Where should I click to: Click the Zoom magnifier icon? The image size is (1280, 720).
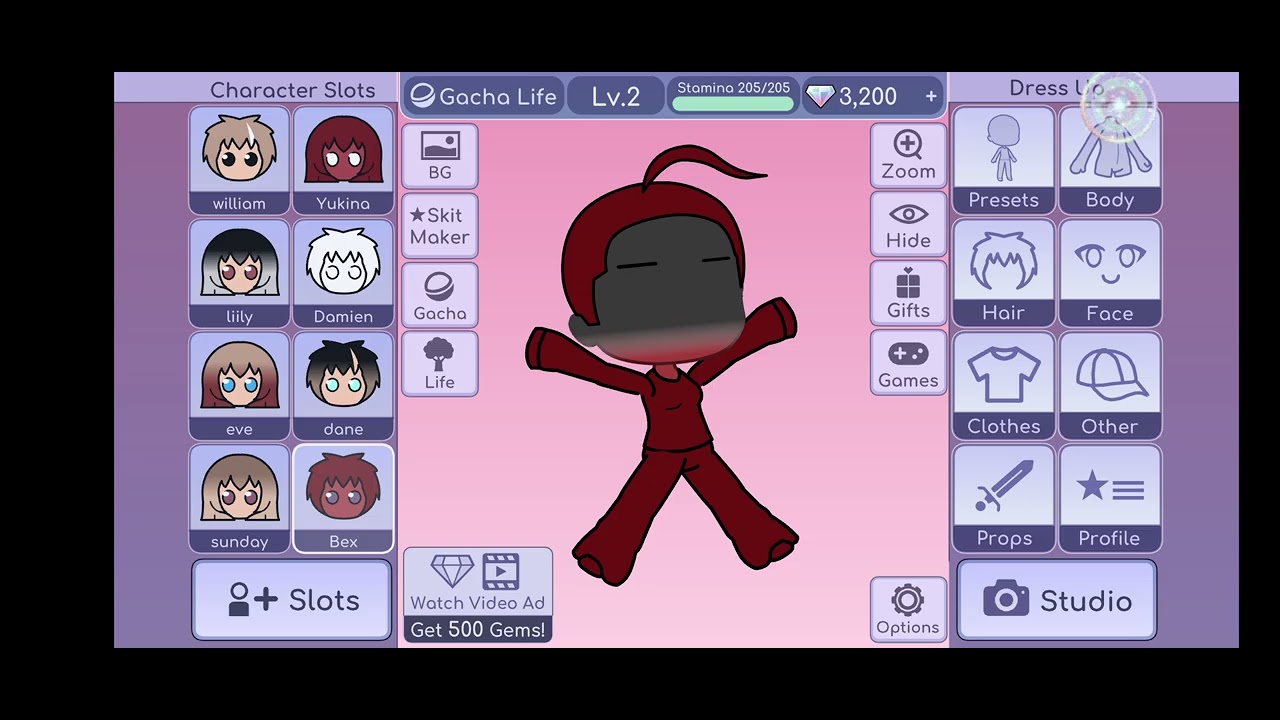tap(908, 156)
